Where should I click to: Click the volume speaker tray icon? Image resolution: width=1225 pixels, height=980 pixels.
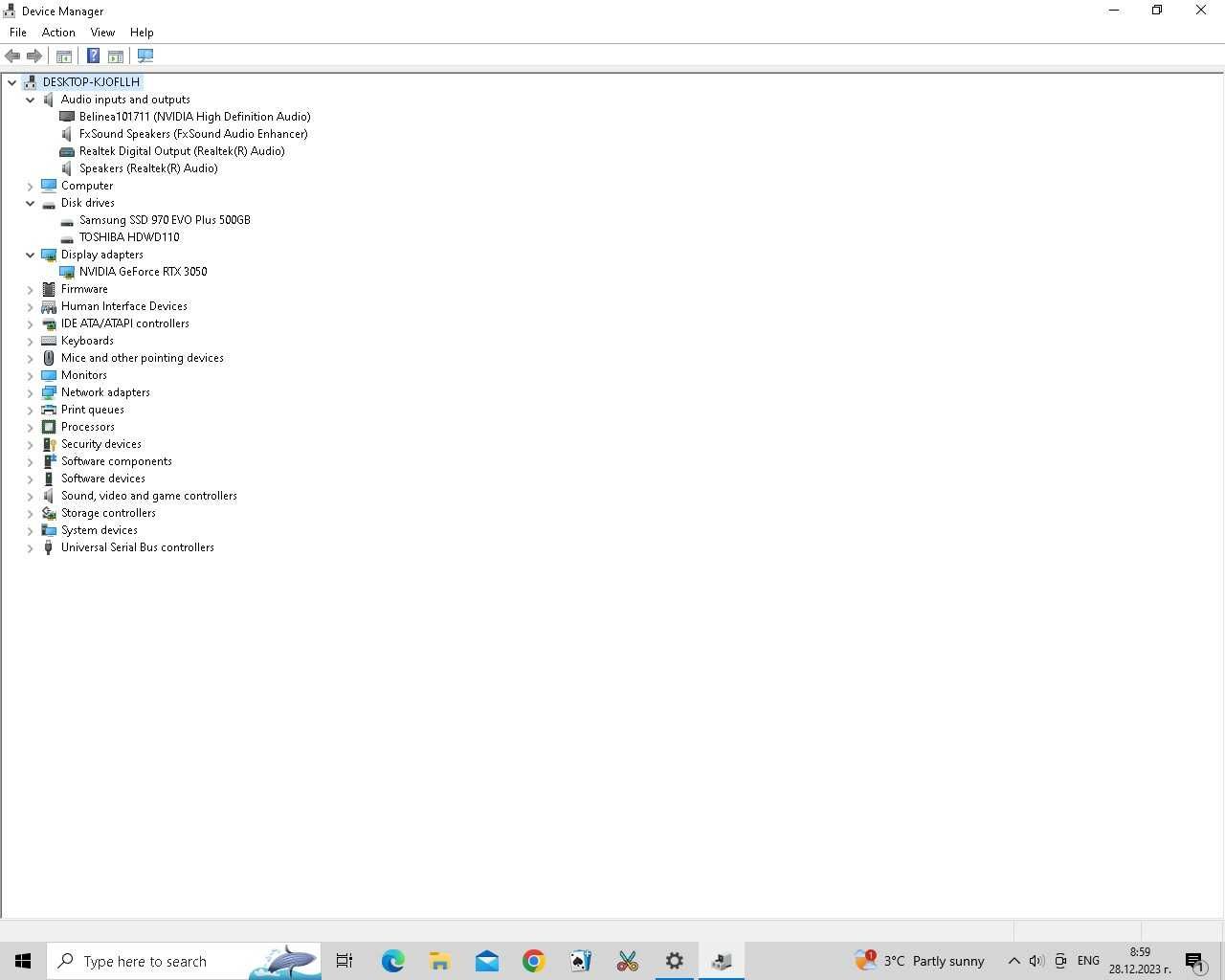(x=1036, y=961)
